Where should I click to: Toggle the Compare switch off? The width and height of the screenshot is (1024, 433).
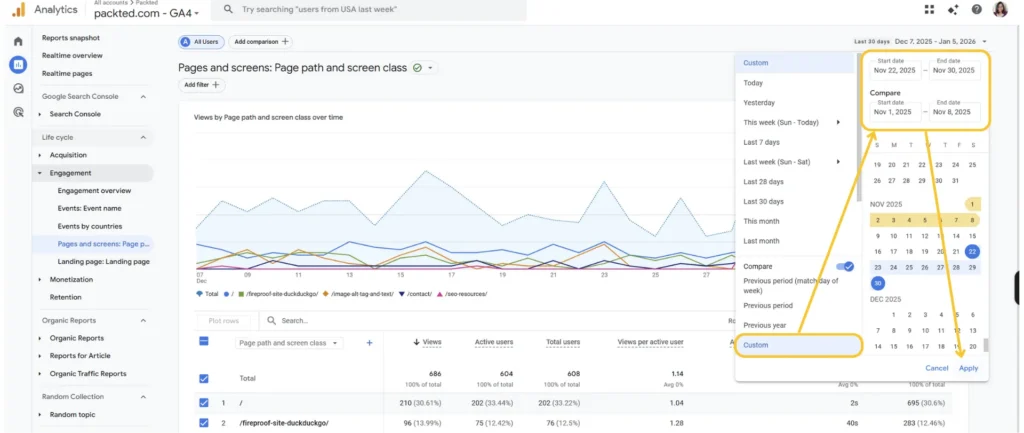point(847,267)
